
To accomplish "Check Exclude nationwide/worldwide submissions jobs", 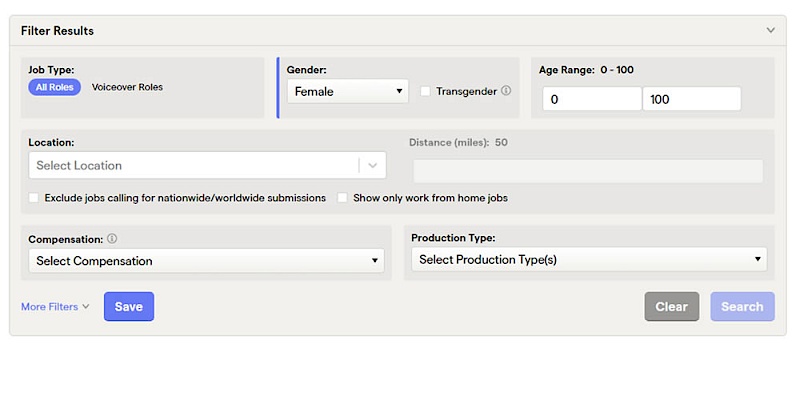I will (35, 198).
